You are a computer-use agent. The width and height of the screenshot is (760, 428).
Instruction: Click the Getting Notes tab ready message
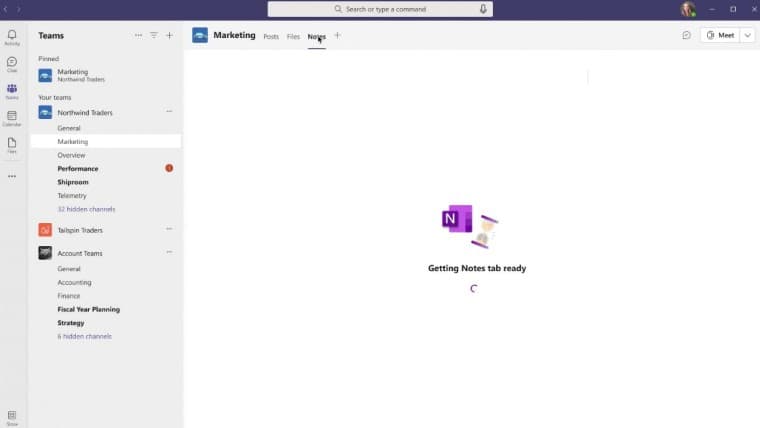point(477,268)
